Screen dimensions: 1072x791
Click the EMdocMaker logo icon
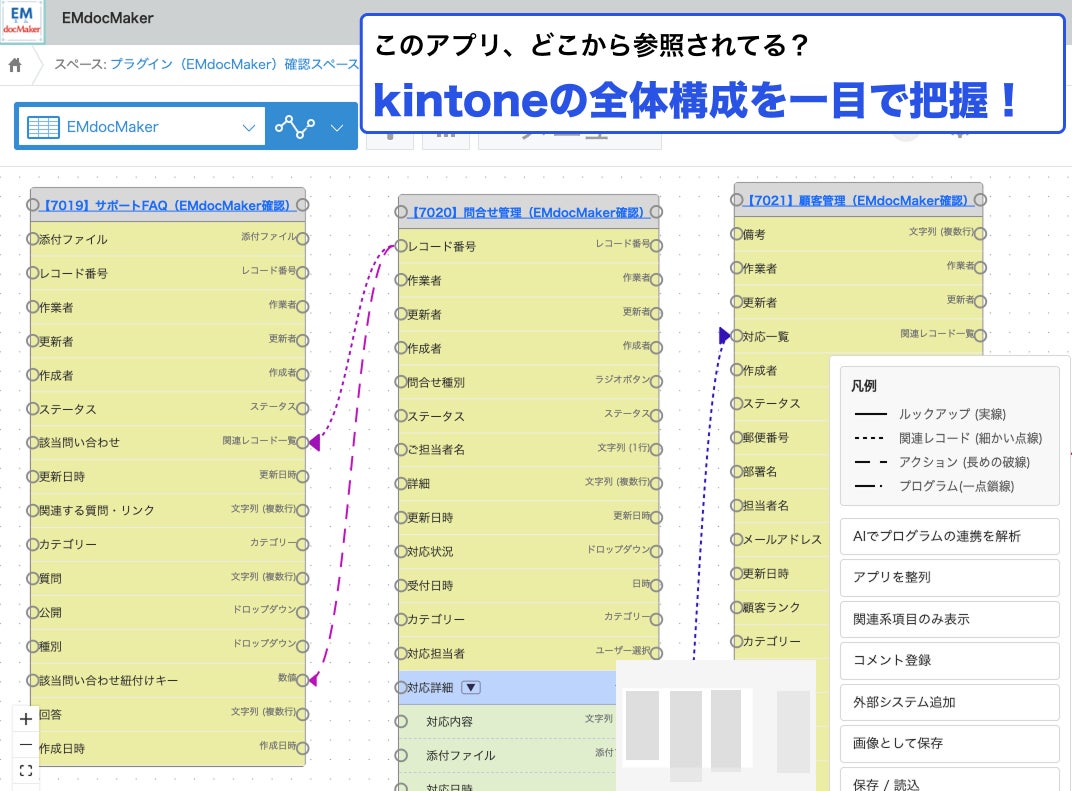22,21
